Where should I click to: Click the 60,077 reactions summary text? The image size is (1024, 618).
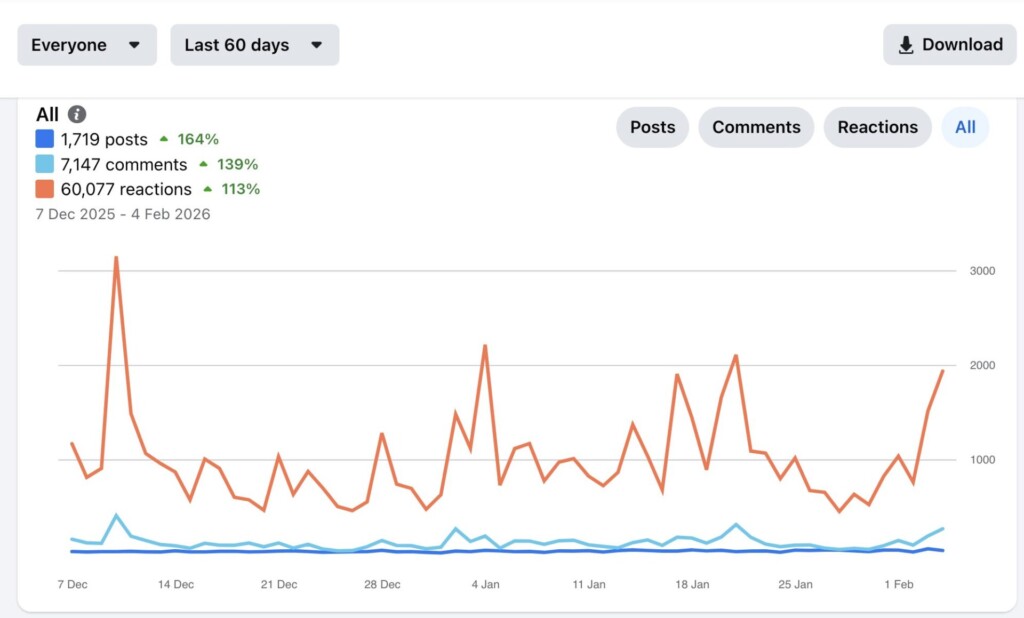pyautogui.click(x=125, y=189)
